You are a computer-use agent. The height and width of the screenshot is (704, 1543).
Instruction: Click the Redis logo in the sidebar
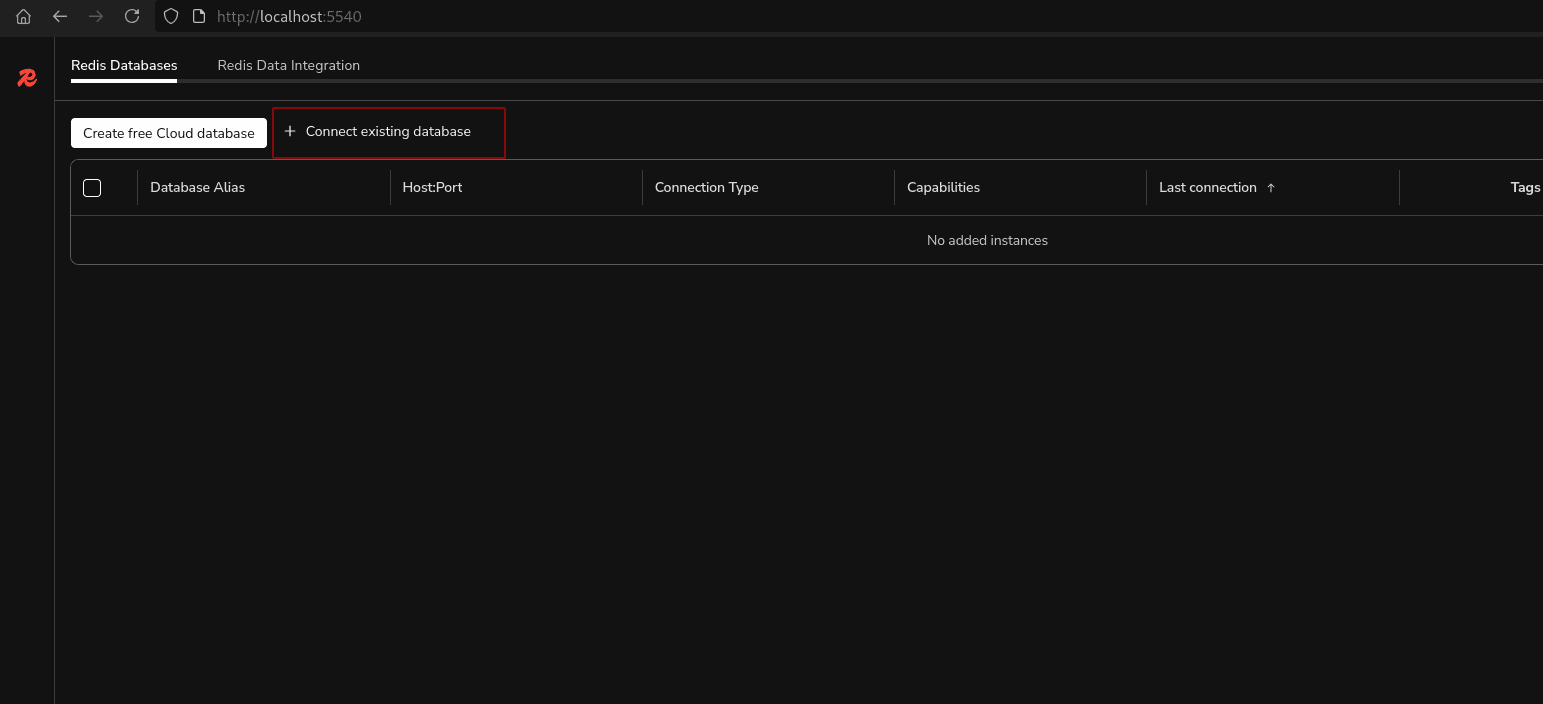click(x=26, y=77)
